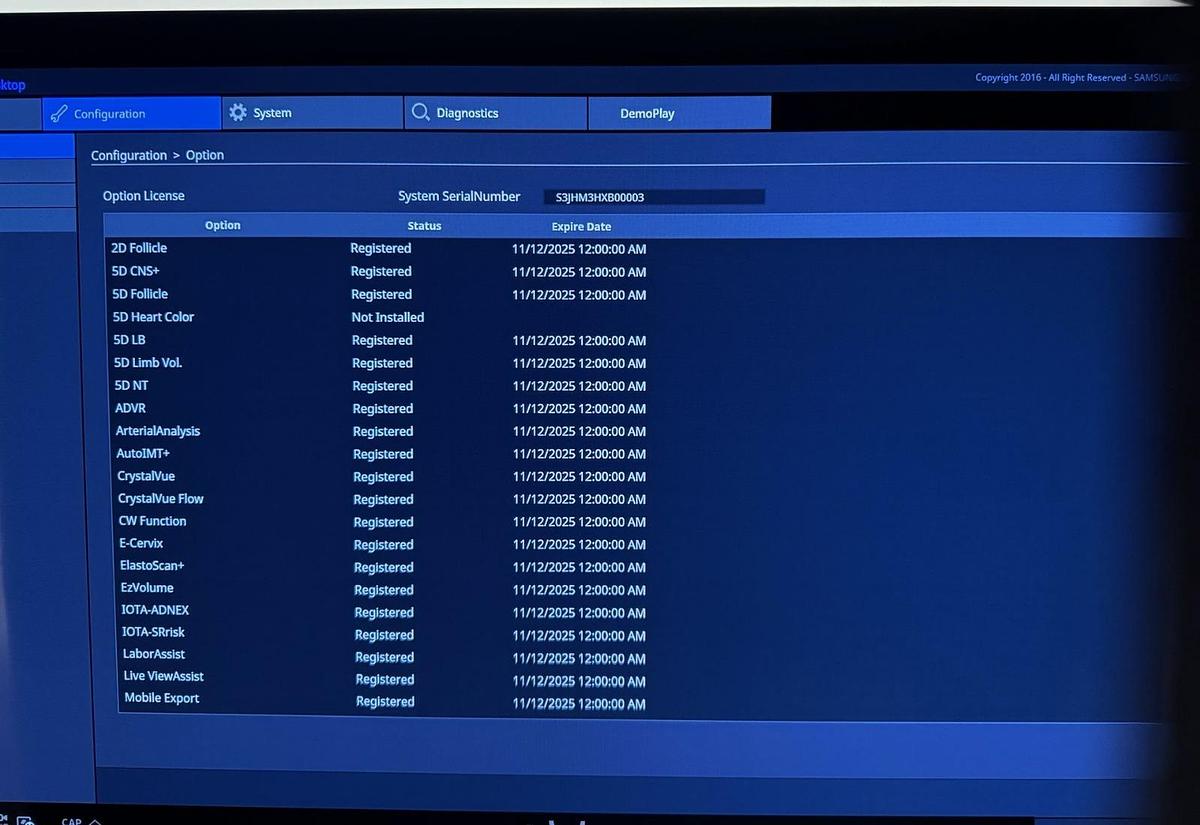Click the wrench icon on Configuration tab
1200x825 pixels.
pos(59,114)
